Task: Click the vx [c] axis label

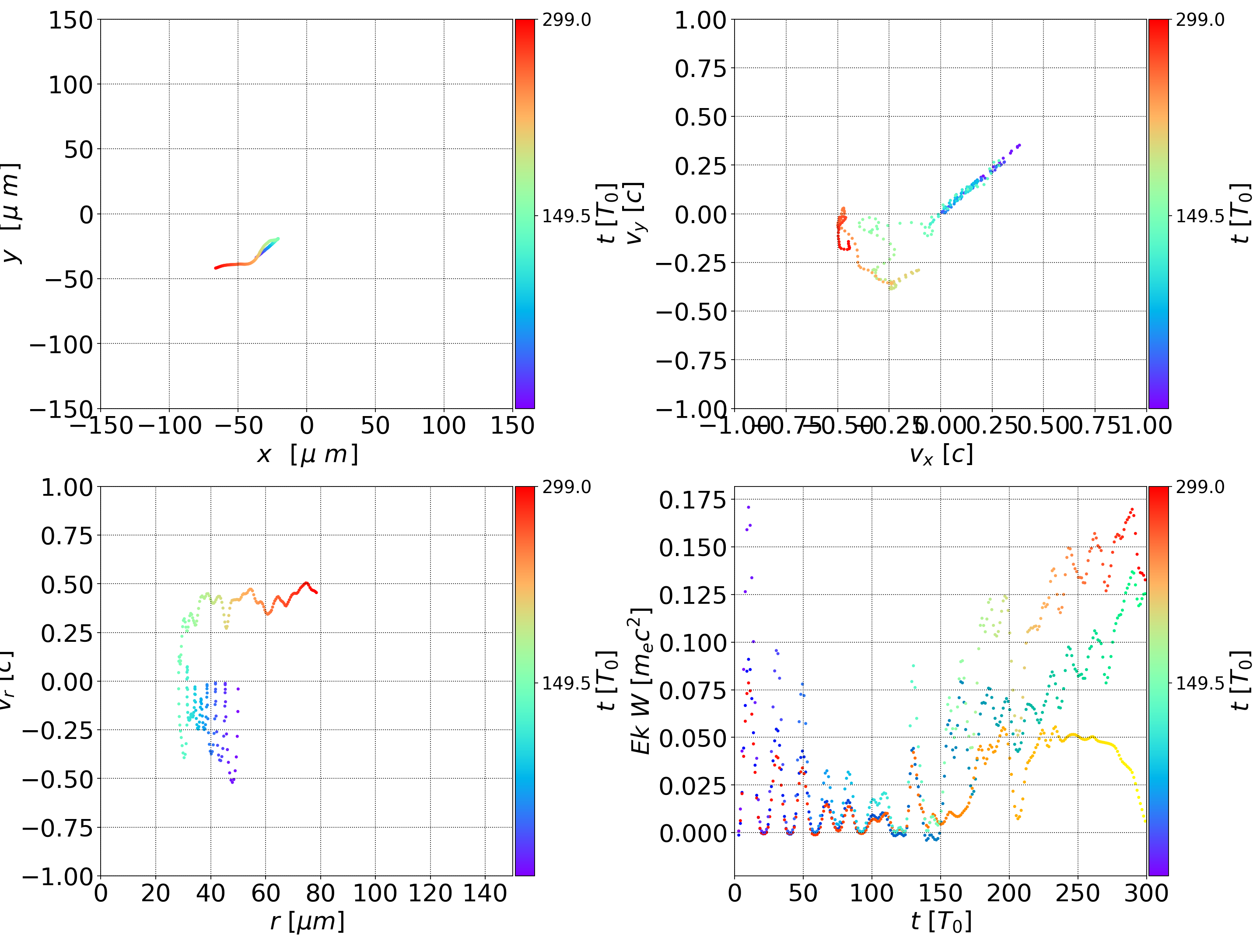Action: click(x=941, y=454)
